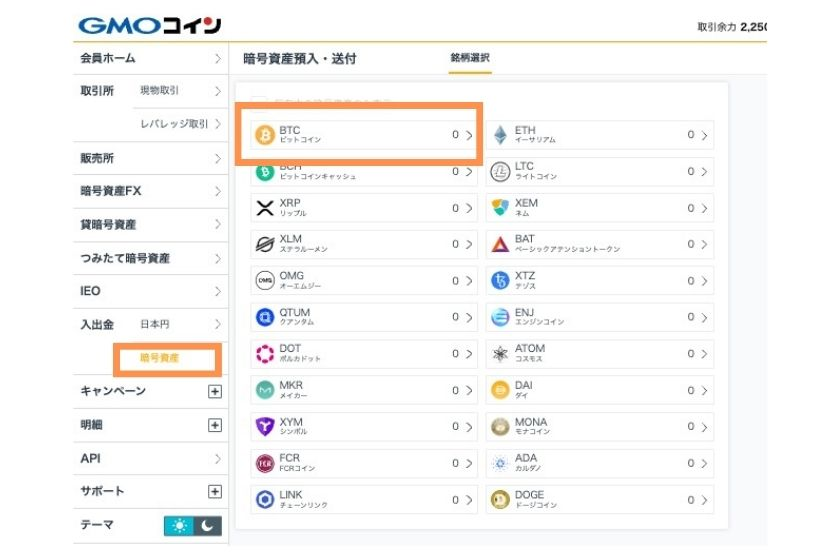Open つみたて暗号資産 in the sidebar
The height and width of the screenshot is (560, 840).
[151, 258]
